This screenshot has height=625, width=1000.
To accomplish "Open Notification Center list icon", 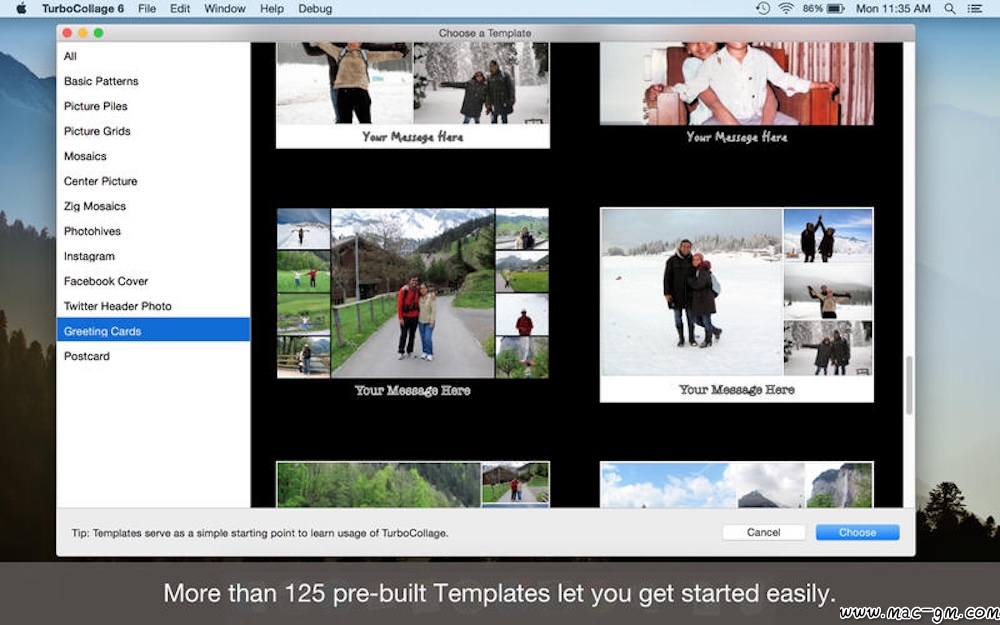I will (x=974, y=9).
